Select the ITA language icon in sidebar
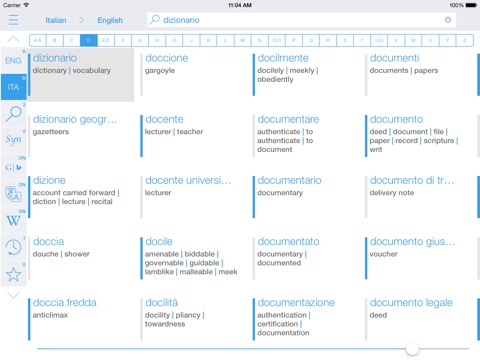 [14, 87]
